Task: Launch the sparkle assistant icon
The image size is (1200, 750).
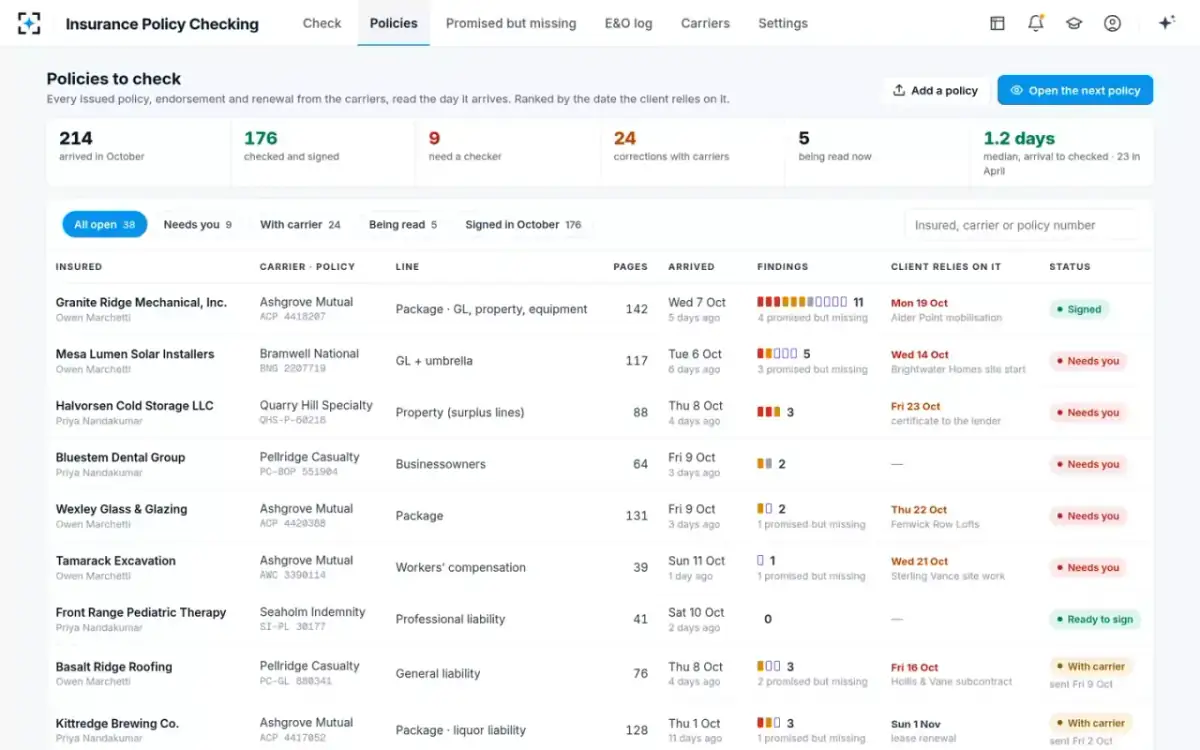Action: [x=1166, y=23]
